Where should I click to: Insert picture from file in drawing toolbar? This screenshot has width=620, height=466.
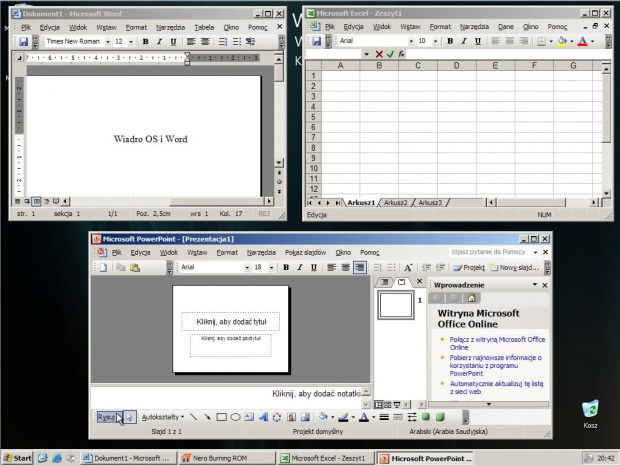pos(305,417)
